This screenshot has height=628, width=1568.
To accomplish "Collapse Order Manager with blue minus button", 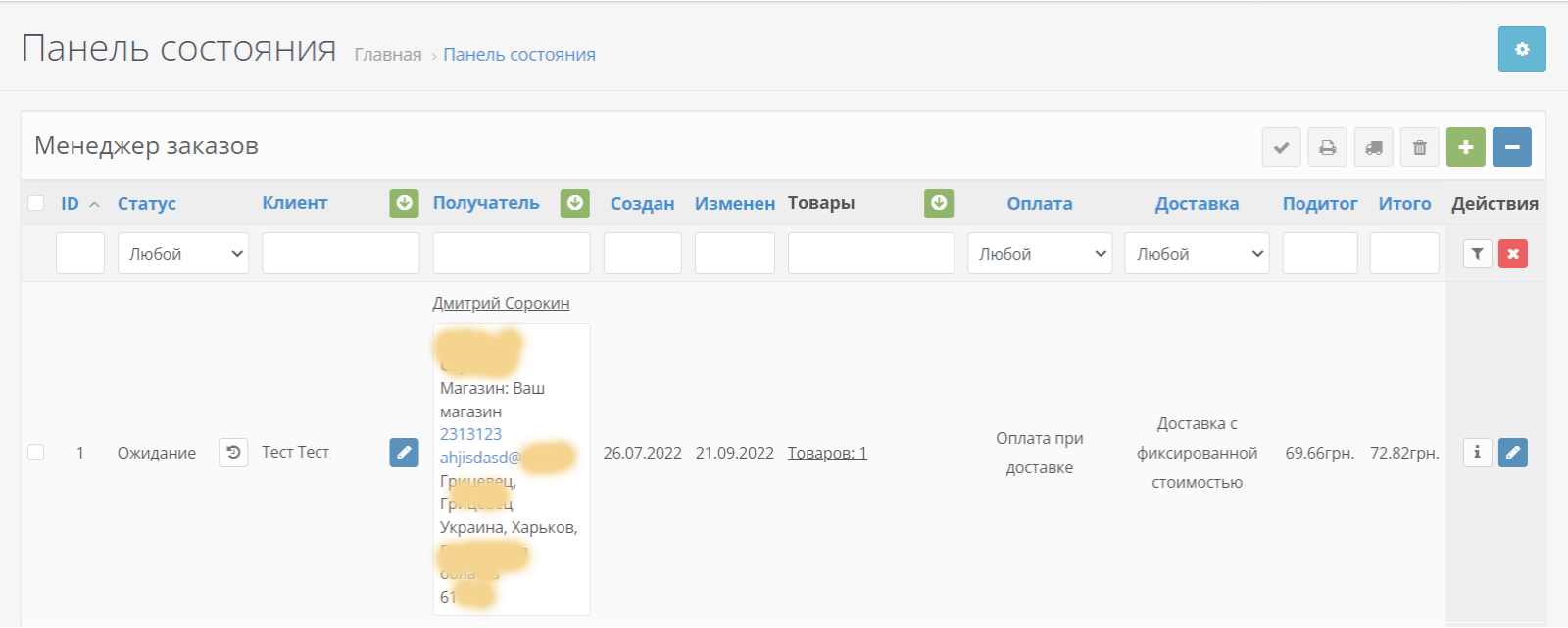I will point(1512,148).
